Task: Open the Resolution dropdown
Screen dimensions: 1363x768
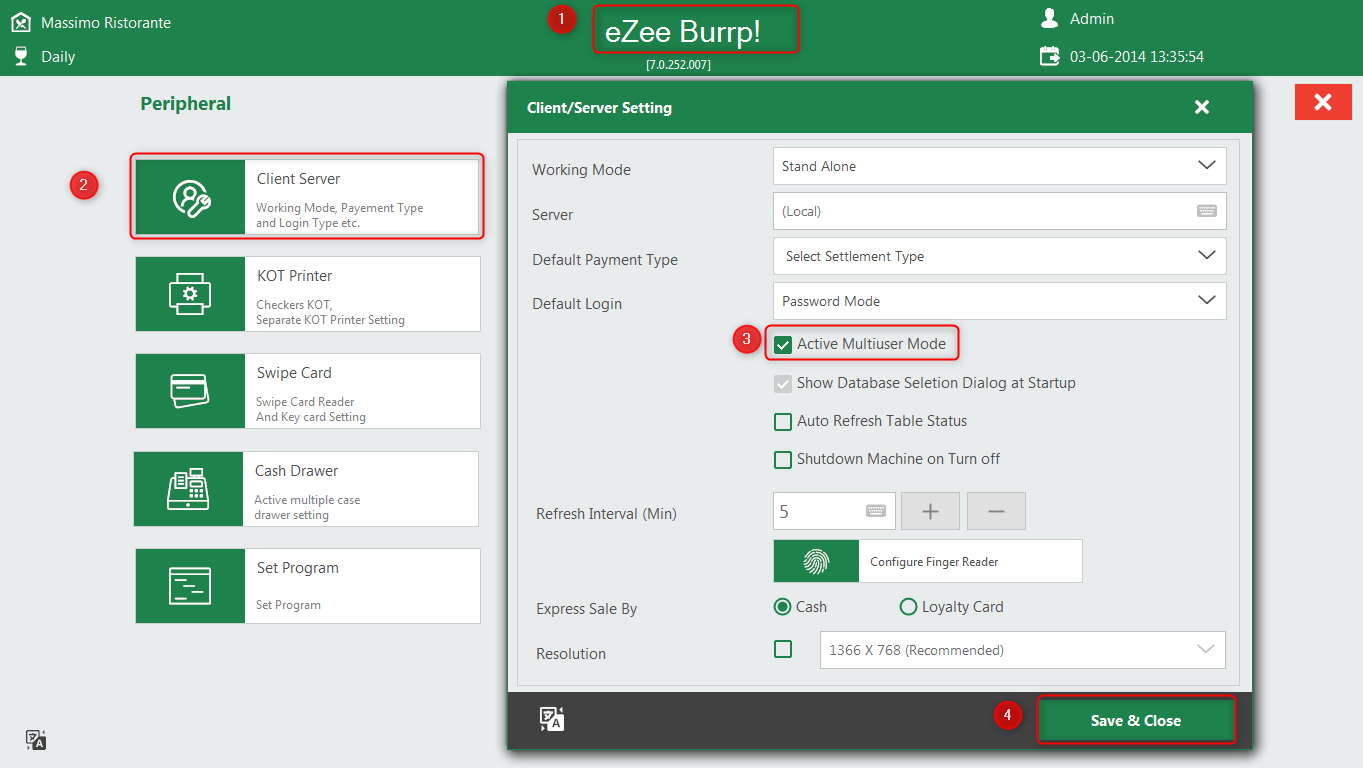Action: pyautogui.click(x=1023, y=650)
